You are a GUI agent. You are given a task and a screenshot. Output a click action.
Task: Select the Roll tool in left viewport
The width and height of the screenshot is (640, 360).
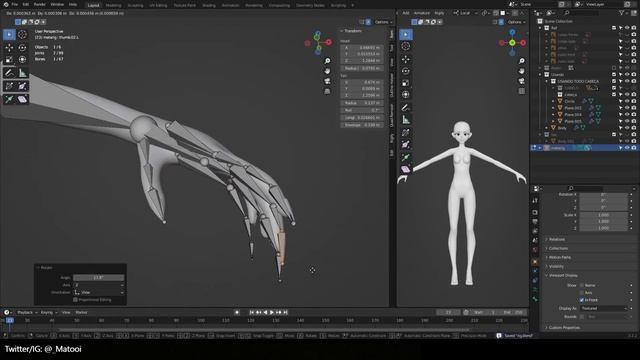[9, 86]
